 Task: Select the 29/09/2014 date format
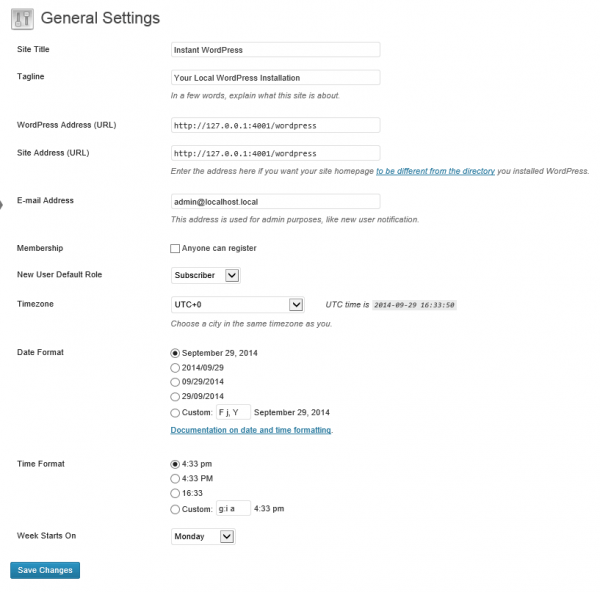click(175, 396)
